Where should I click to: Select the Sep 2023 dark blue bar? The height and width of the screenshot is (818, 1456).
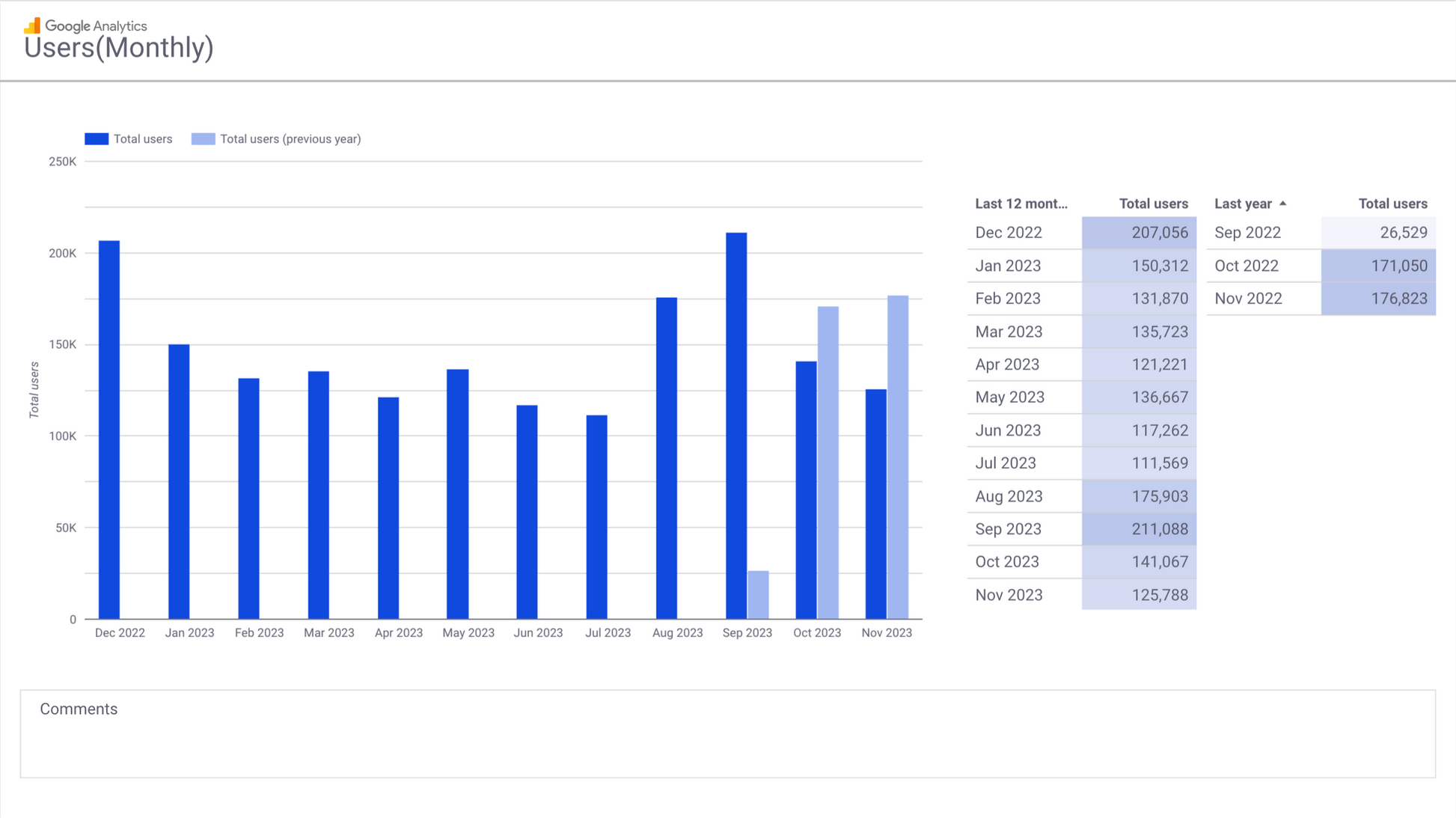pos(736,425)
